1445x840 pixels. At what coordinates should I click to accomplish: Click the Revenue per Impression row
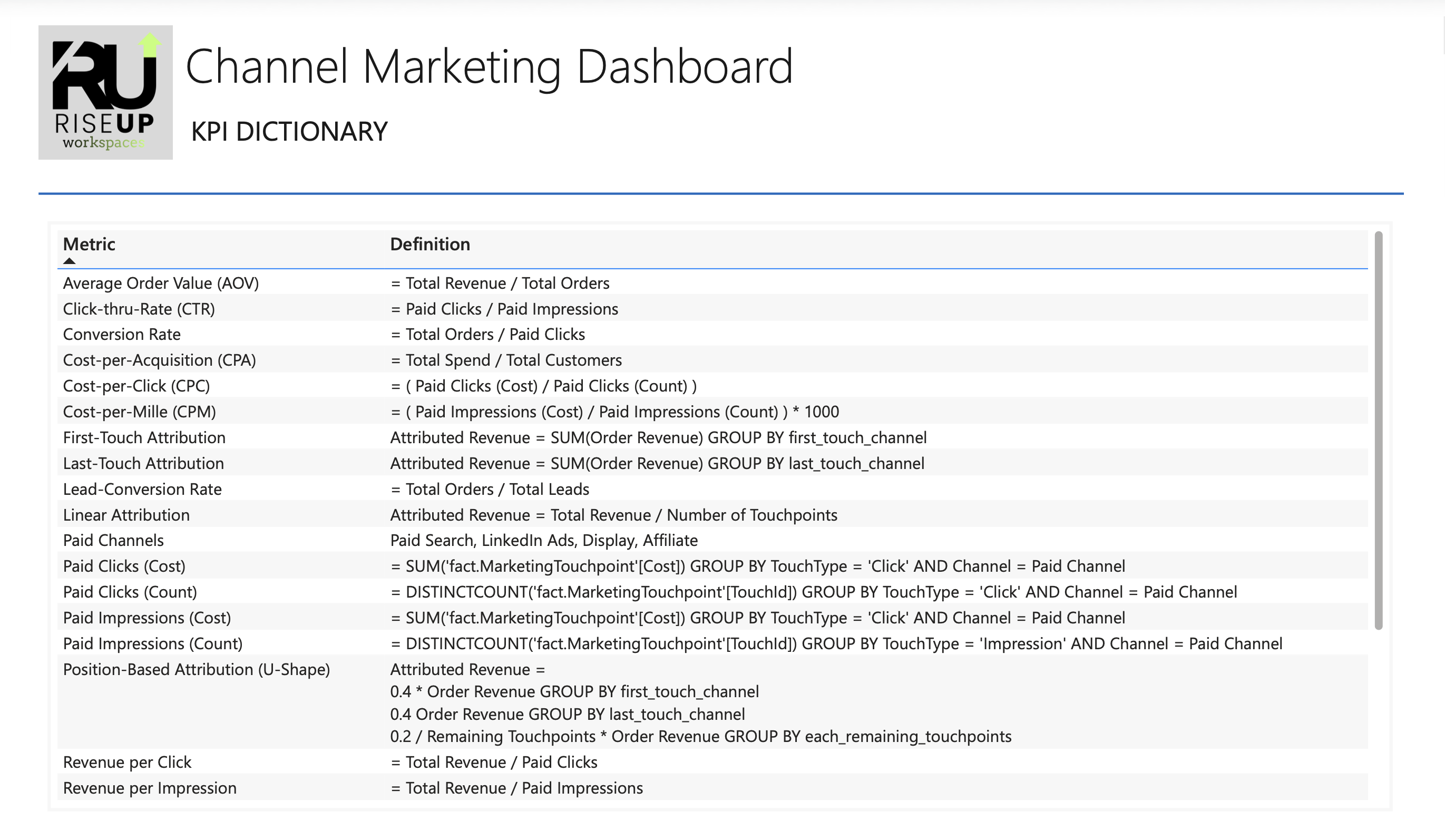coord(149,787)
